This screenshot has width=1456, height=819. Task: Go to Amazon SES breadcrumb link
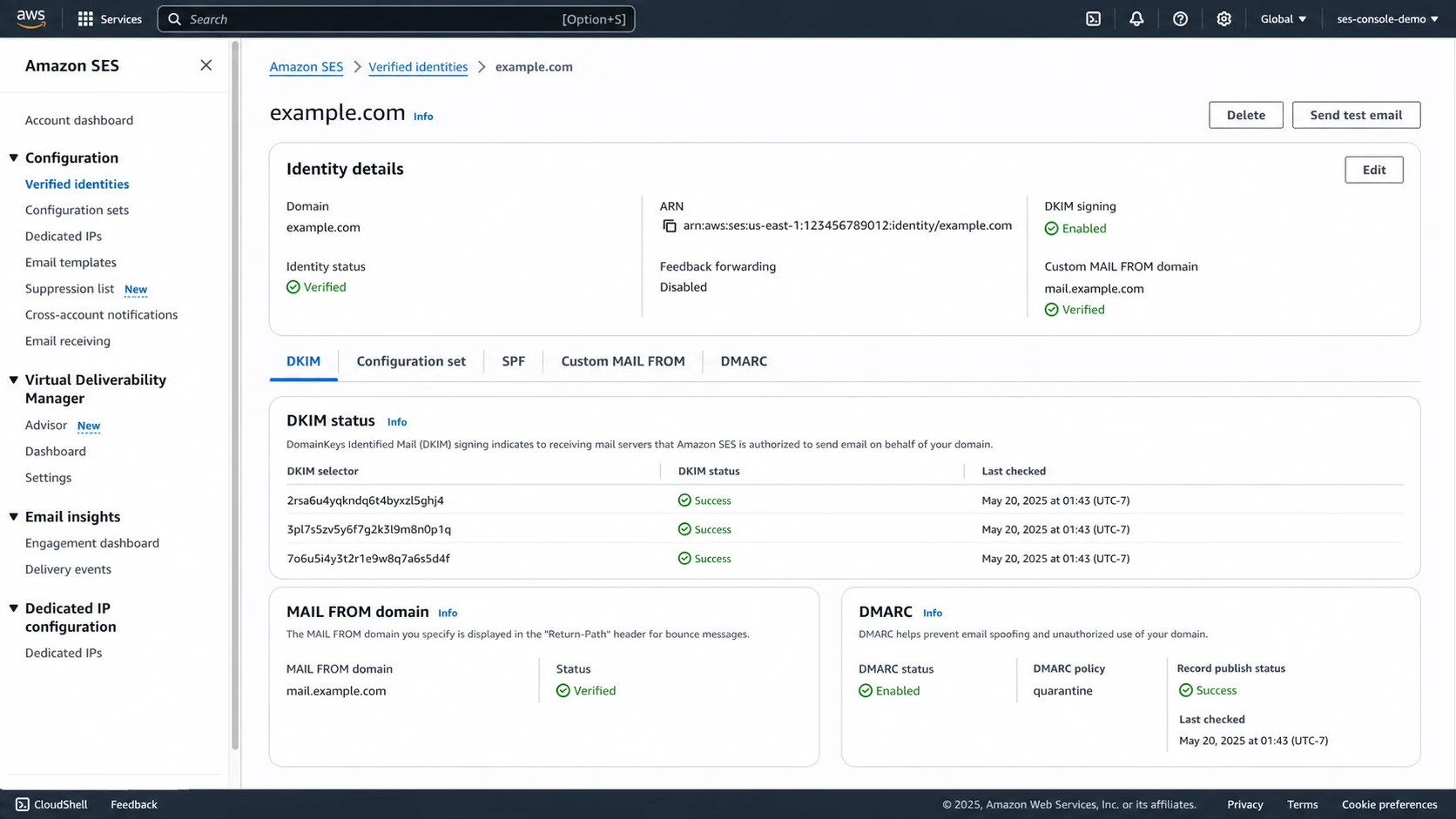tap(306, 67)
